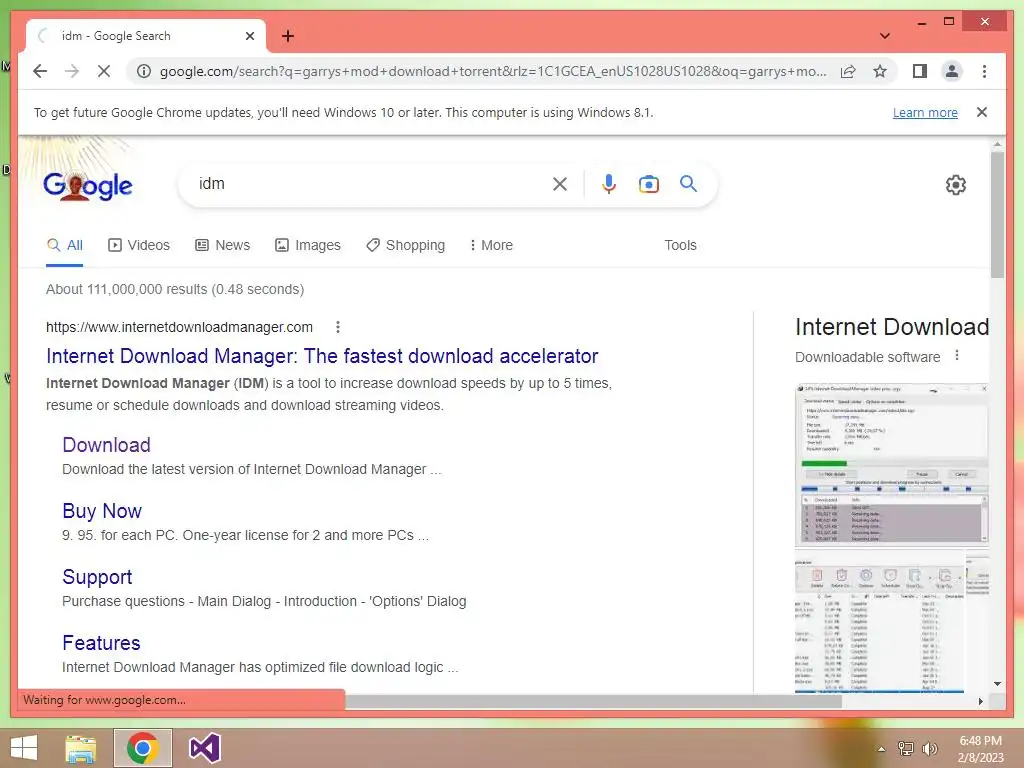This screenshot has width=1024, height=768.
Task: Open options for internetdownloadmanager.com result
Action: click(338, 327)
